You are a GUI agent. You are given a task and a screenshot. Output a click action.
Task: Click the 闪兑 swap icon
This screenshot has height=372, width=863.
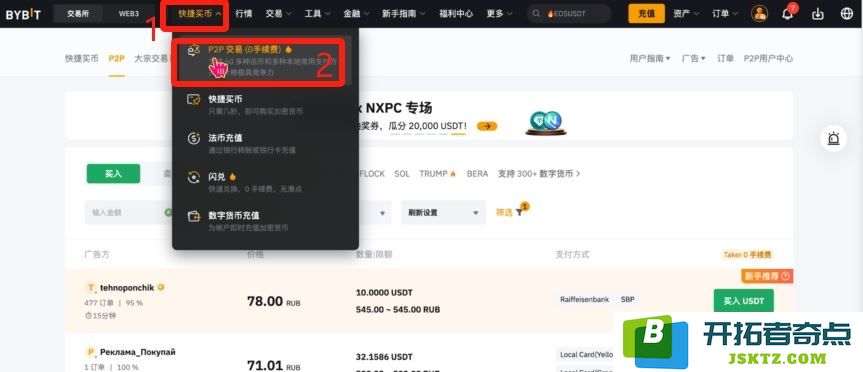(x=194, y=177)
